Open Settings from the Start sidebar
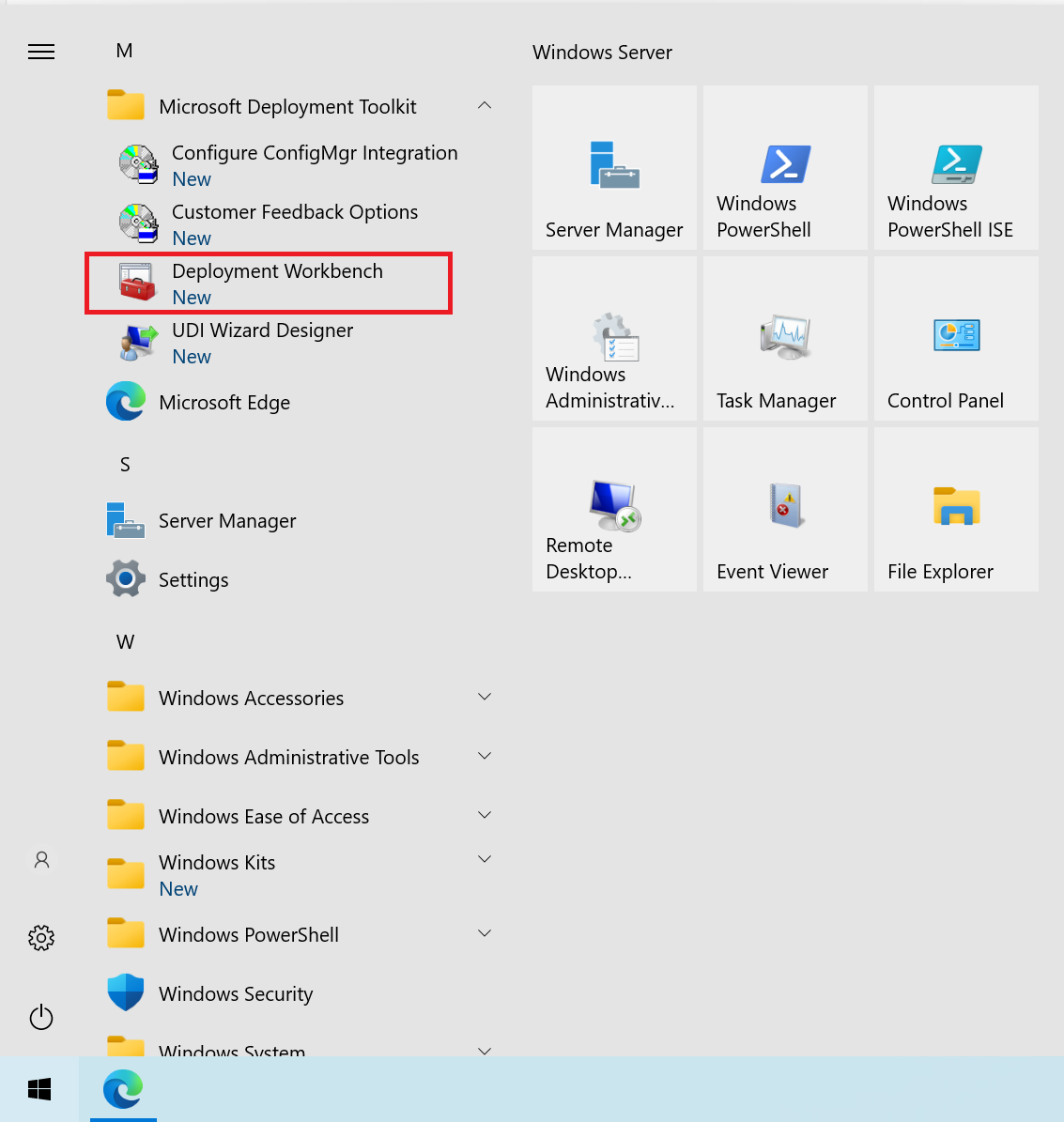 pos(41,937)
